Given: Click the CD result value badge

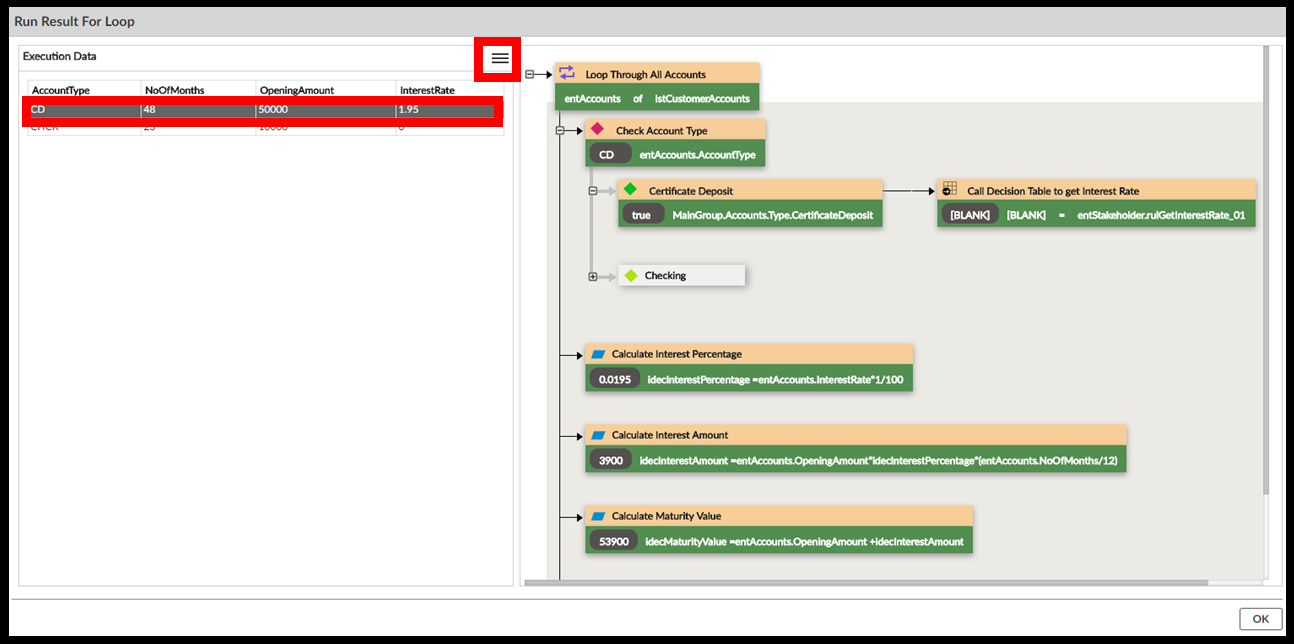Looking at the screenshot, I should tap(610, 154).
